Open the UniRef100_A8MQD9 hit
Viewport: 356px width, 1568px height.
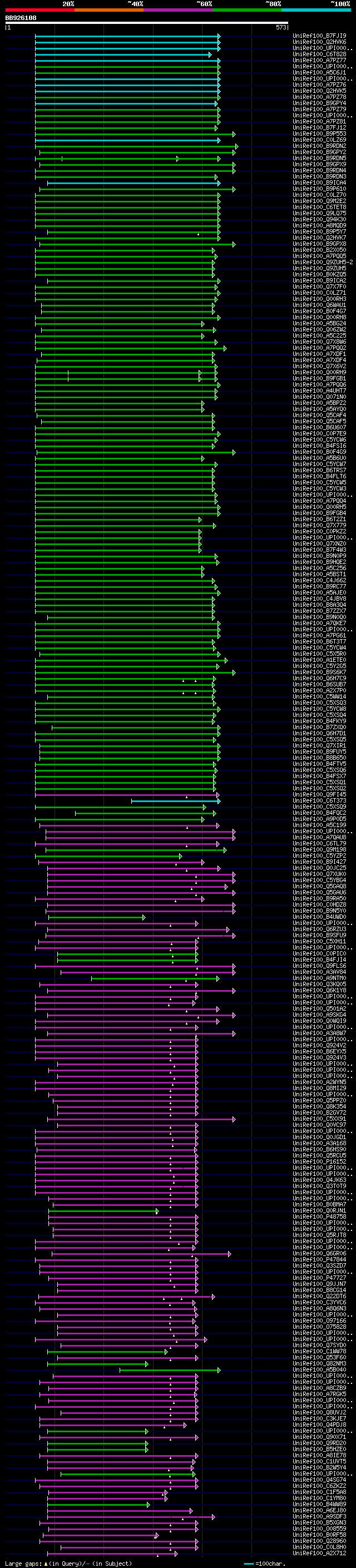click(319, 226)
